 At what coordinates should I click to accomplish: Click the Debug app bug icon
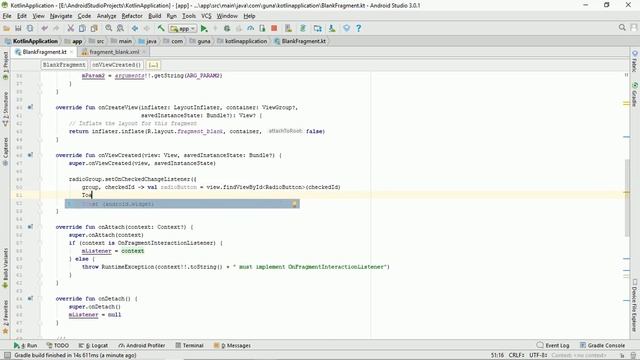tap(227, 28)
